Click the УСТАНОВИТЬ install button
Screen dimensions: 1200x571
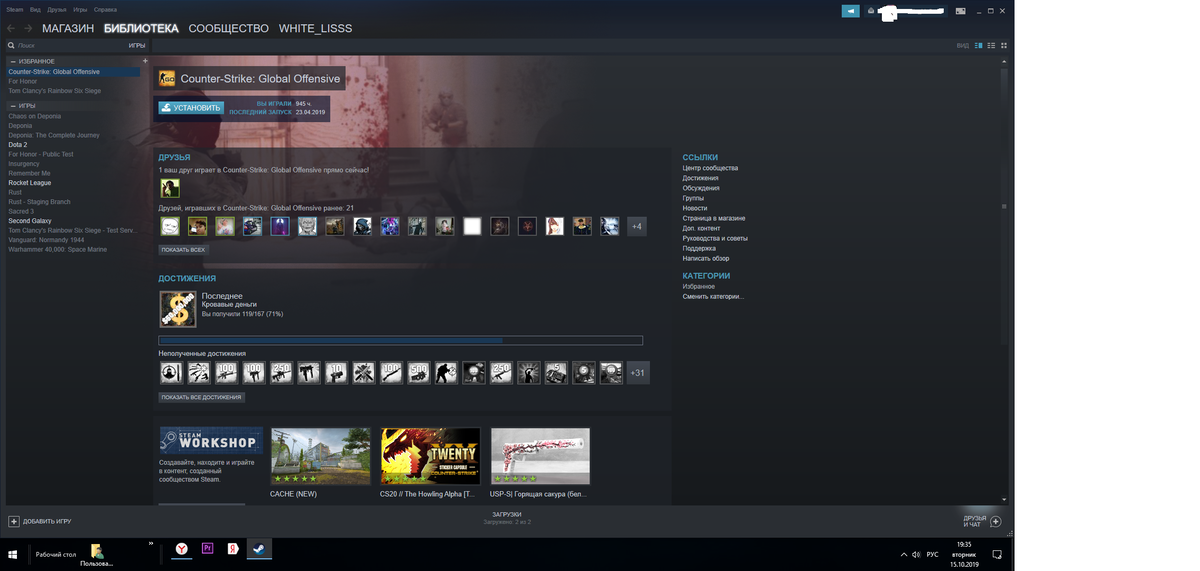click(190, 107)
